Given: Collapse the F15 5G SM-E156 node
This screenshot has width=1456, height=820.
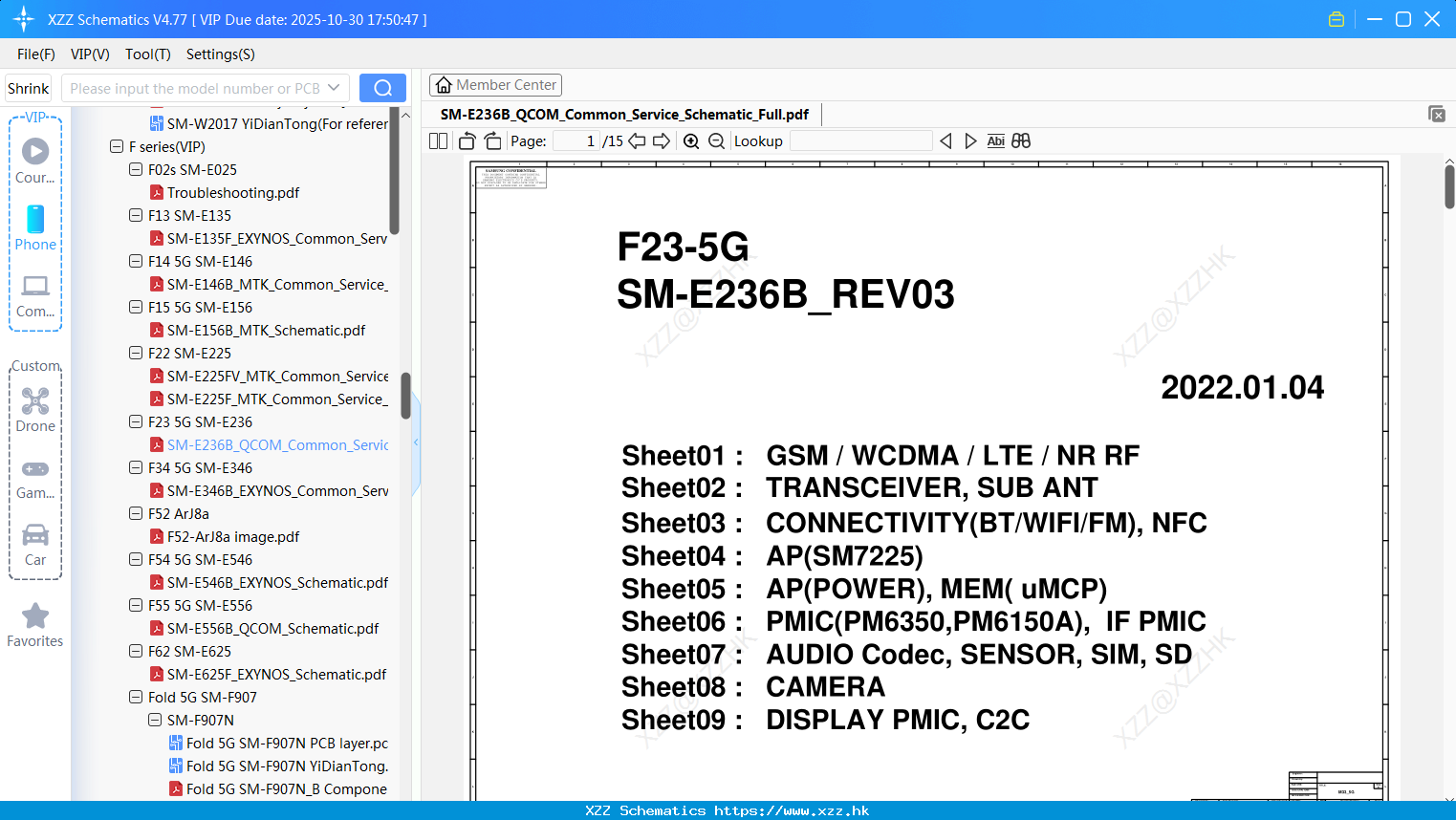Looking at the screenshot, I should pyautogui.click(x=136, y=307).
